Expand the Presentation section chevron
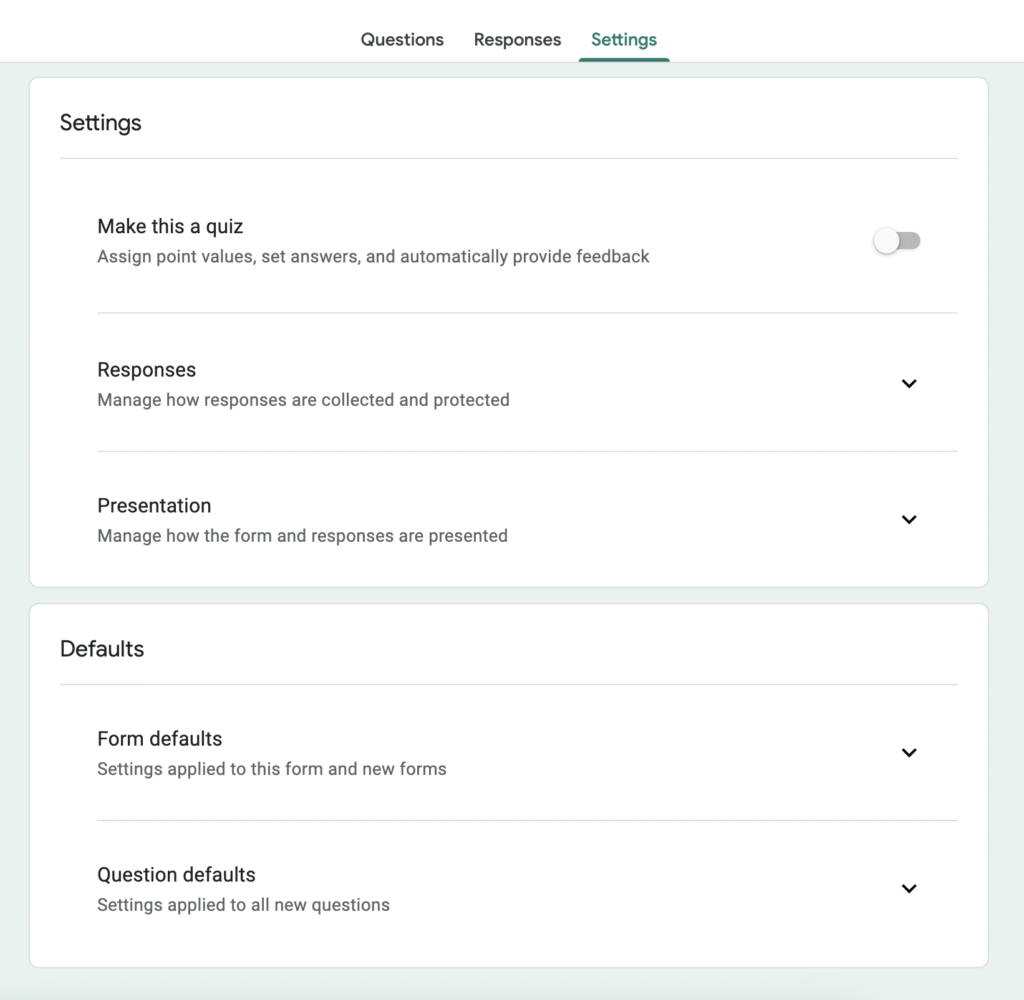Viewport: 1024px width, 1000px height. coord(909,519)
